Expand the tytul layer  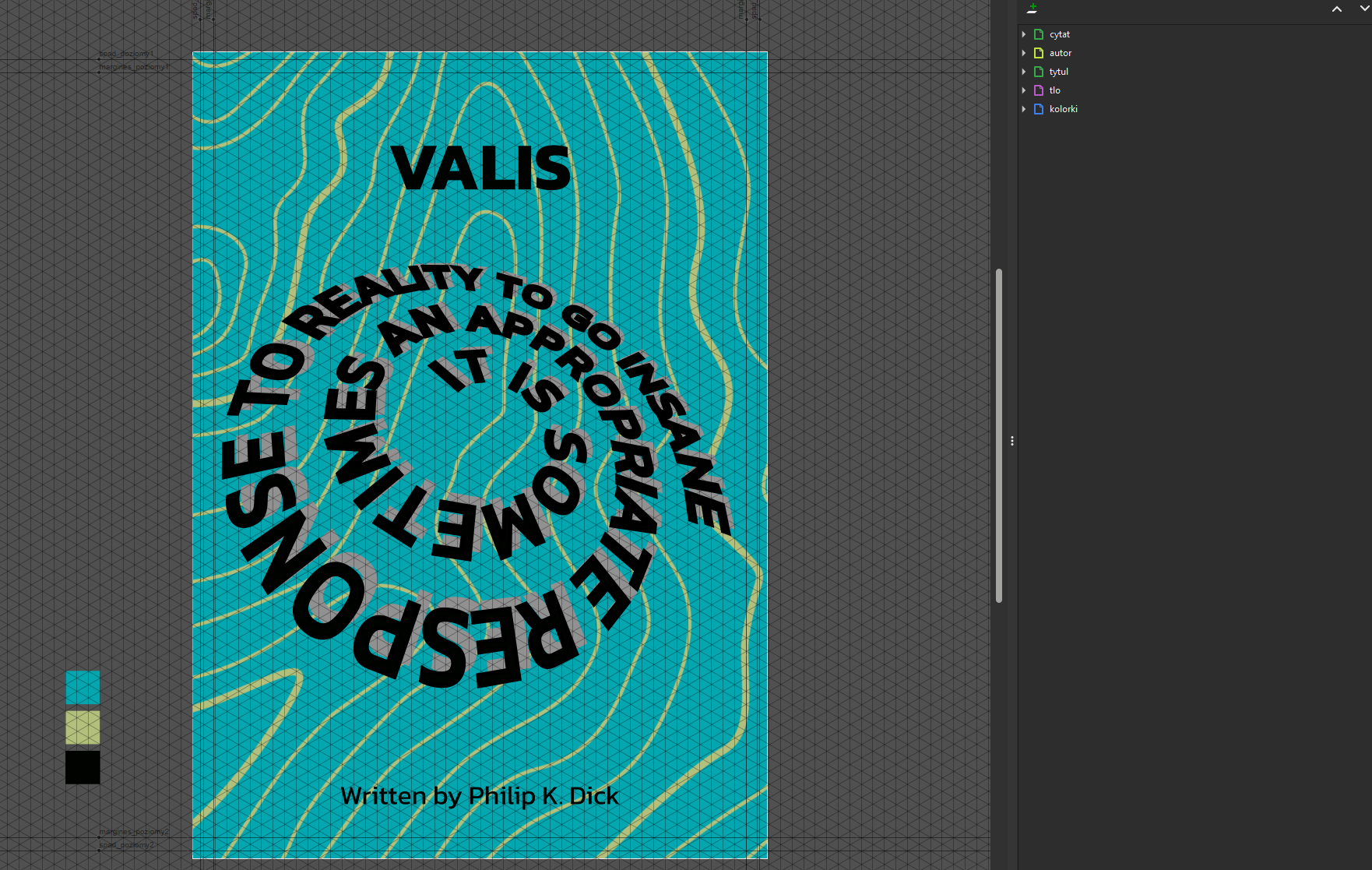(1024, 72)
